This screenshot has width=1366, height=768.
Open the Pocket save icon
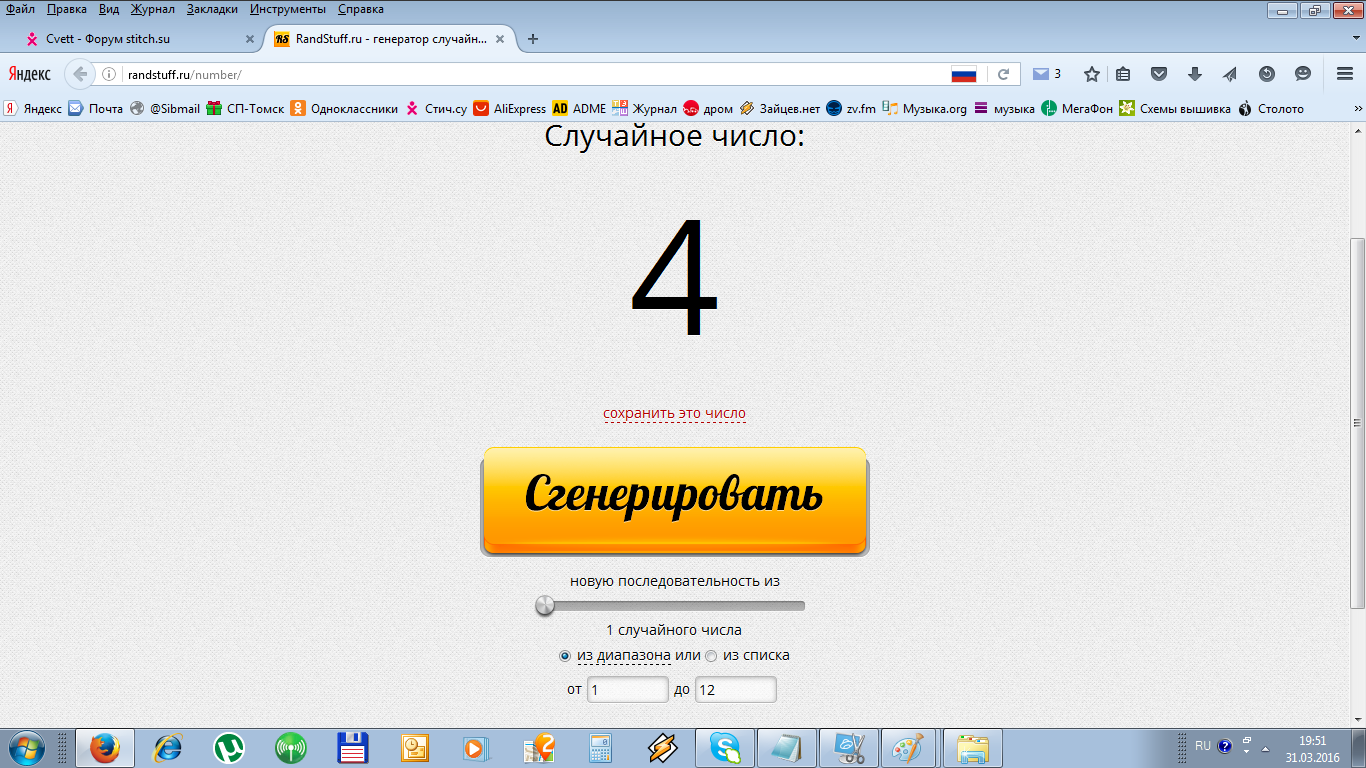pyautogui.click(x=1159, y=74)
